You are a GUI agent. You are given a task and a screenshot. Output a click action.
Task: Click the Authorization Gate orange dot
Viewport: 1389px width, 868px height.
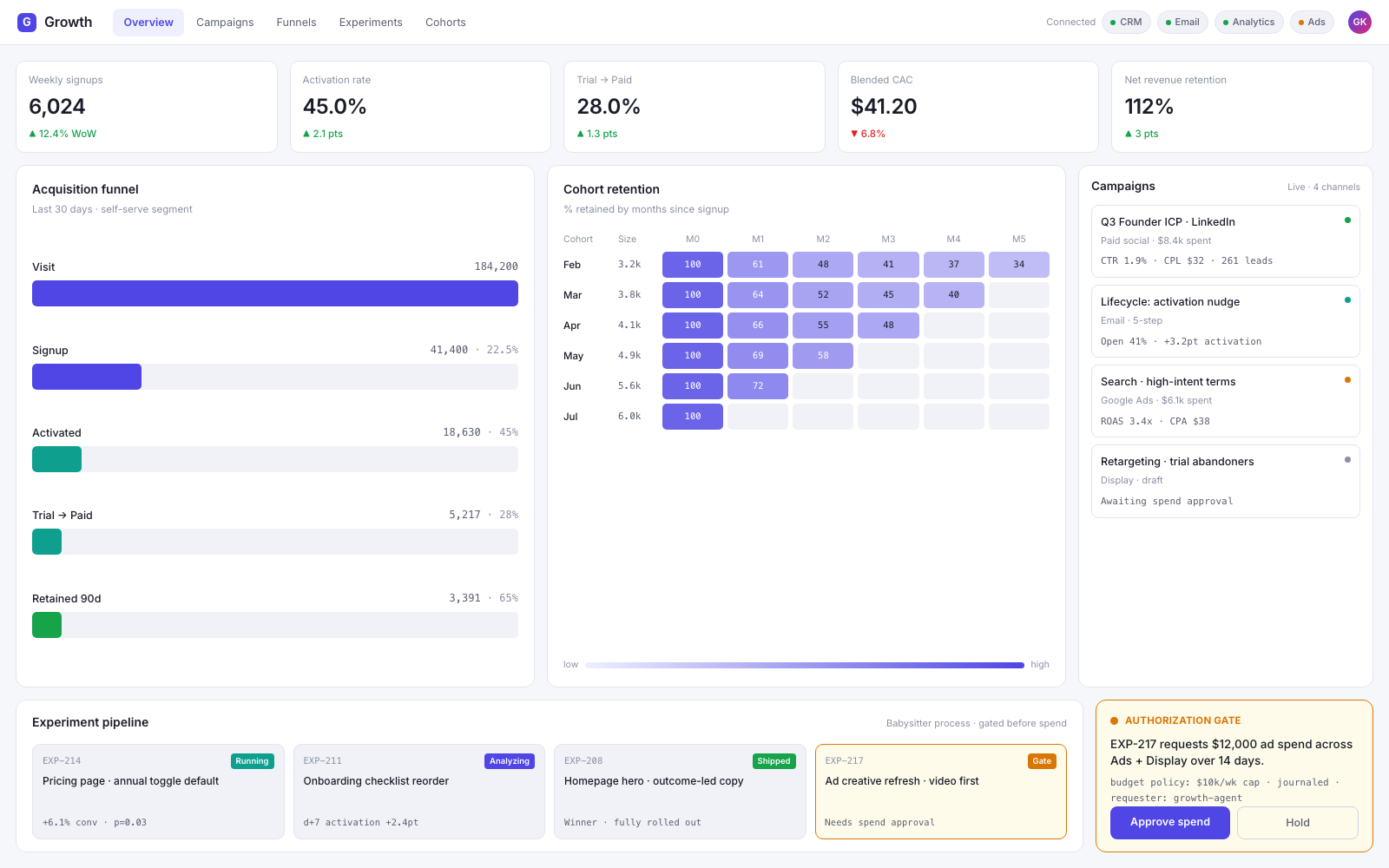(1114, 720)
